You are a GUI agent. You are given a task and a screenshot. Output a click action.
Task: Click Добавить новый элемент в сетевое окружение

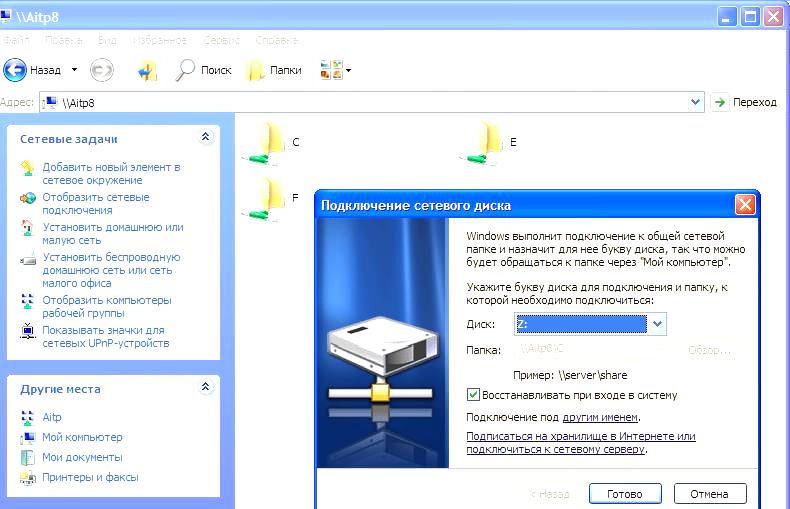point(111,173)
